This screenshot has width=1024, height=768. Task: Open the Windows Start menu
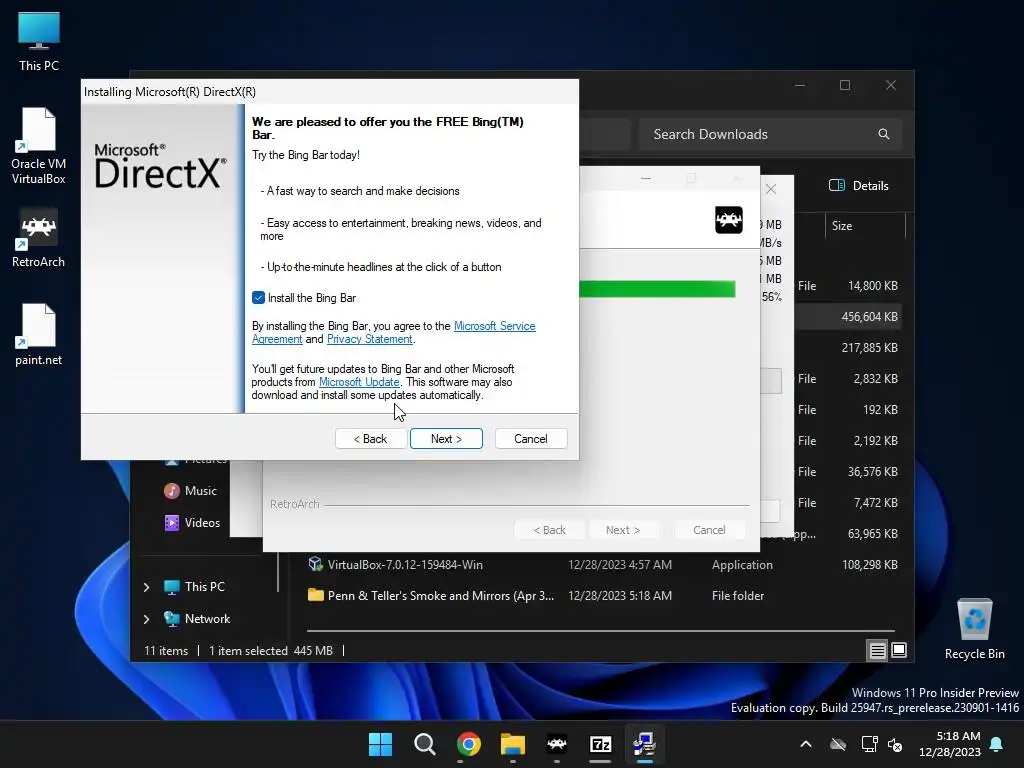pyautogui.click(x=380, y=744)
